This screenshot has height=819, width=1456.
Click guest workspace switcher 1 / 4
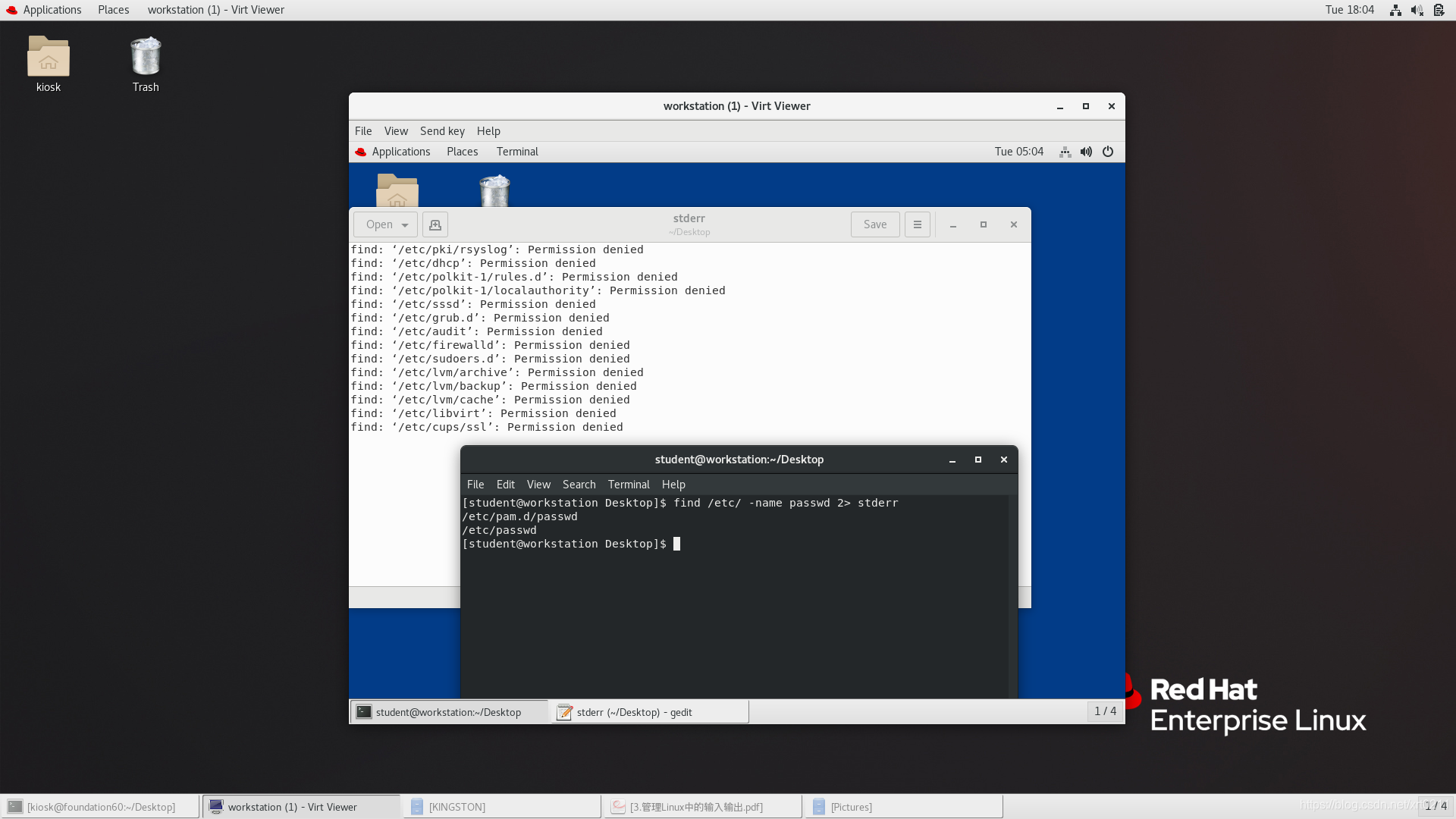pyautogui.click(x=1105, y=711)
